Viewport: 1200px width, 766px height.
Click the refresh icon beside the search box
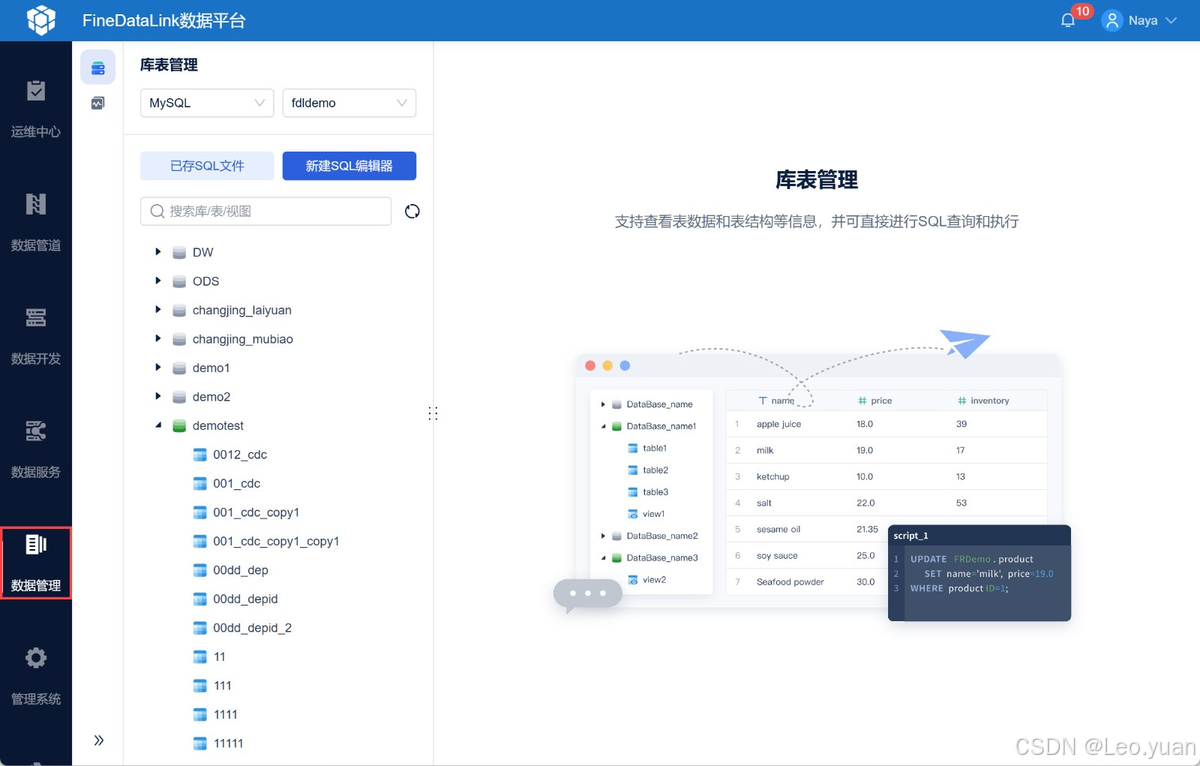(412, 211)
